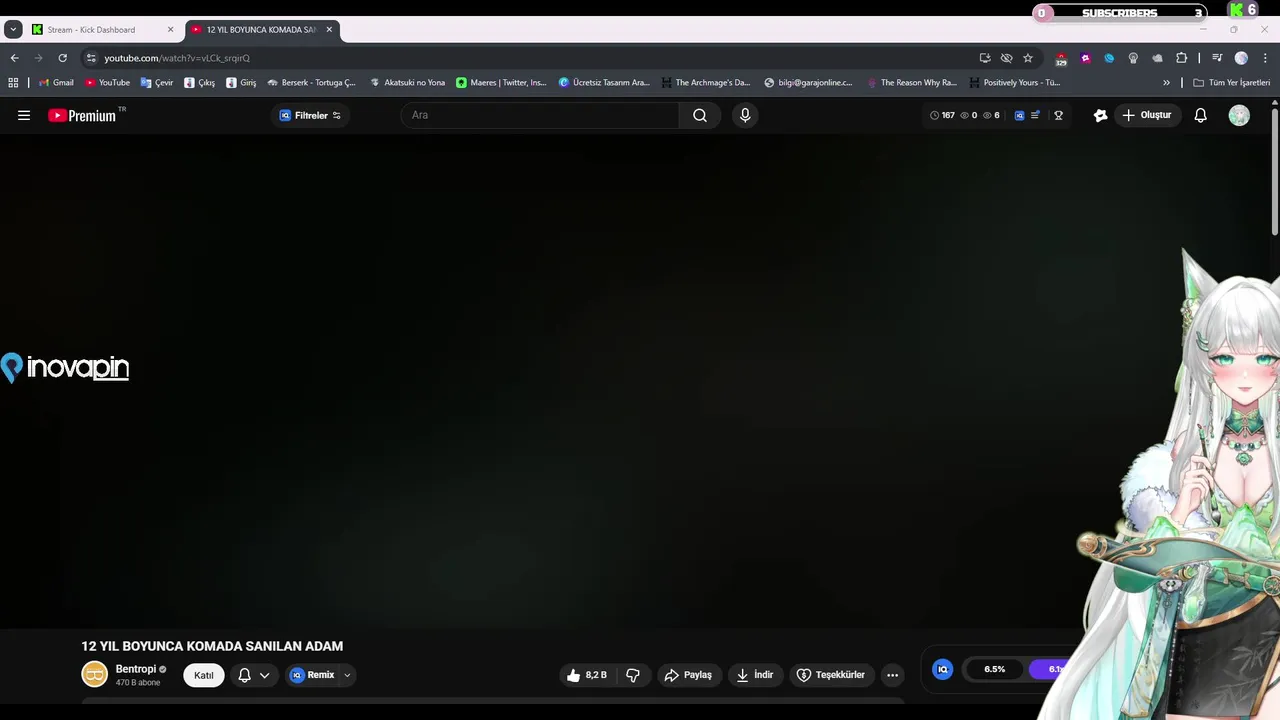Open the Gmail bookmark
The height and width of the screenshot is (720, 1280).
[x=56, y=83]
